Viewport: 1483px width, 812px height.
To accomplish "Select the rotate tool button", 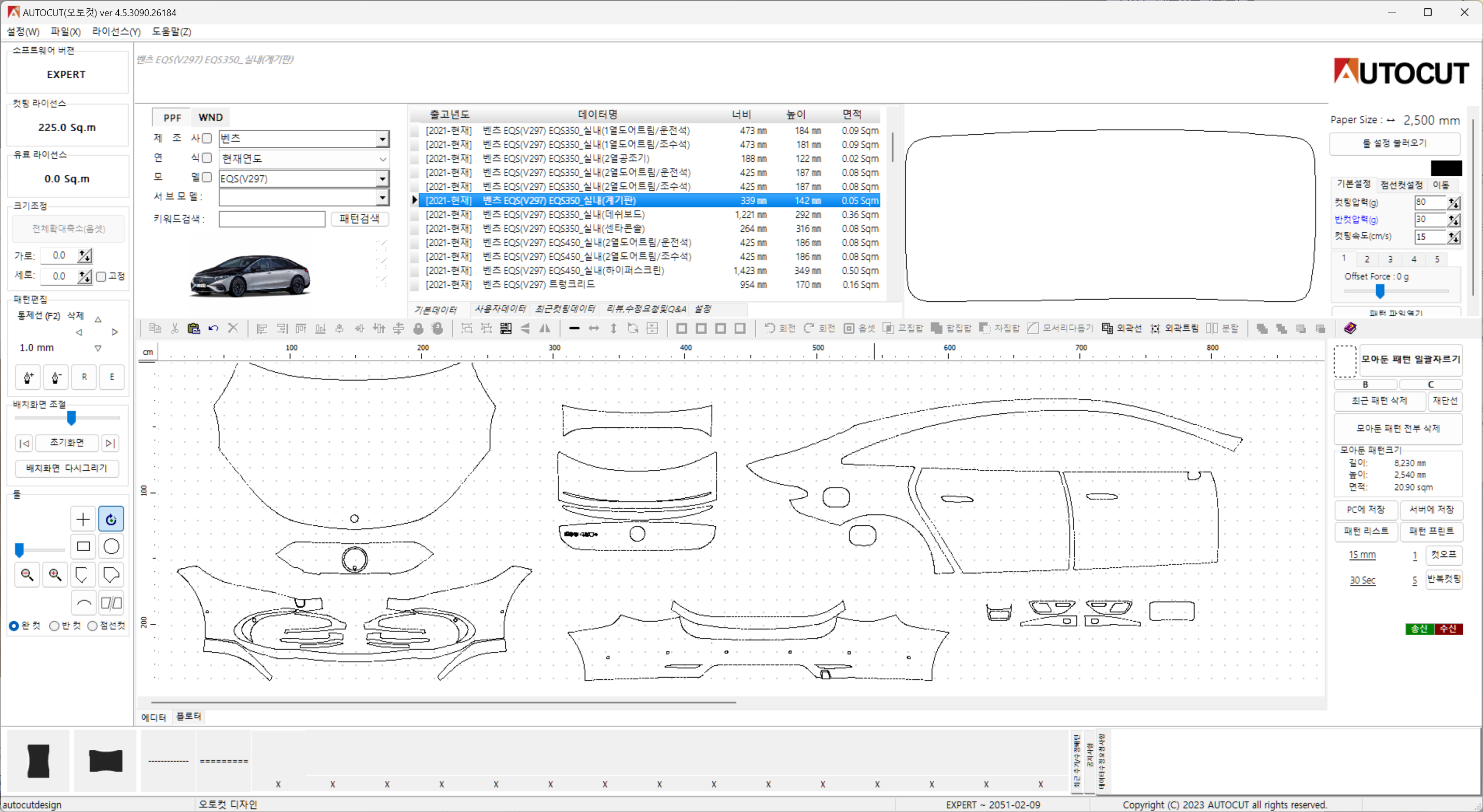I will (x=111, y=519).
